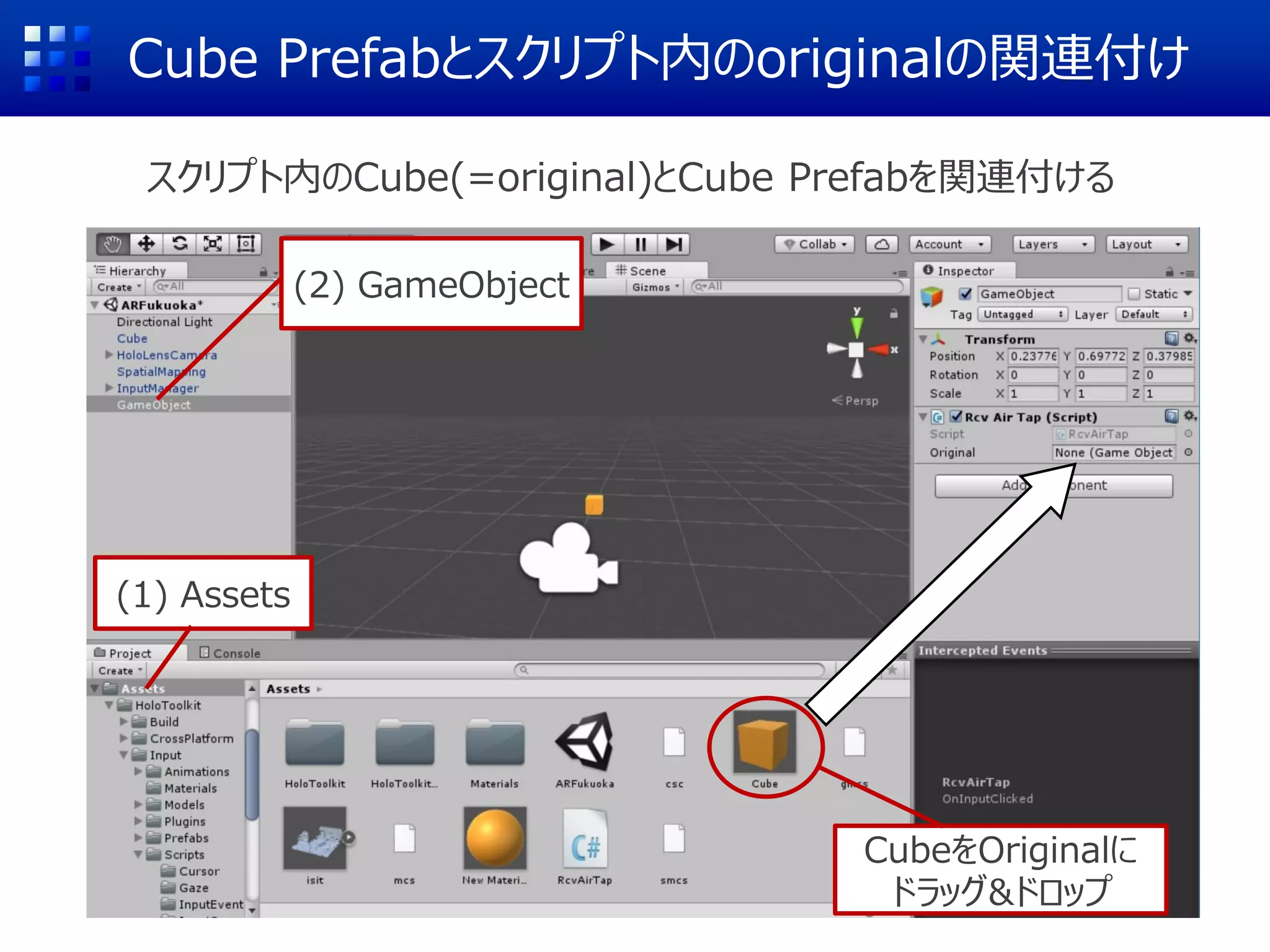Click the Scene search field

click(797, 286)
